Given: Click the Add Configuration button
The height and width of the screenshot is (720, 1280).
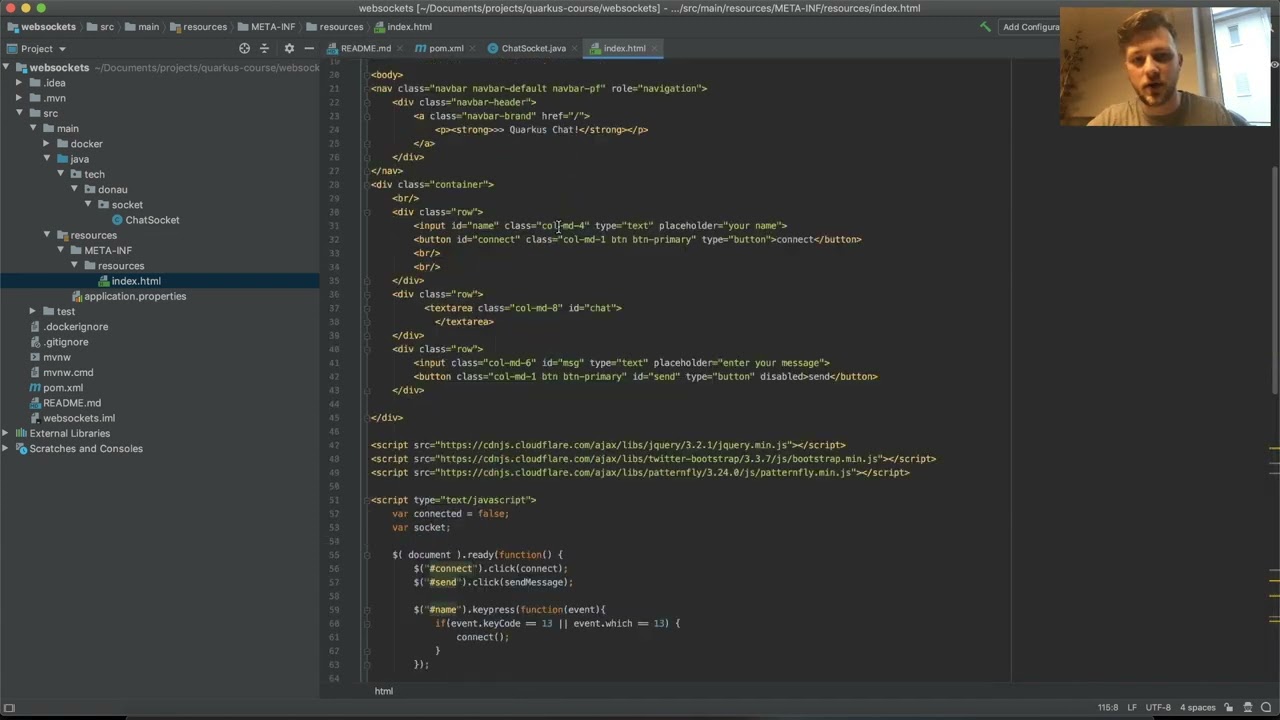Looking at the screenshot, I should click(1029, 27).
